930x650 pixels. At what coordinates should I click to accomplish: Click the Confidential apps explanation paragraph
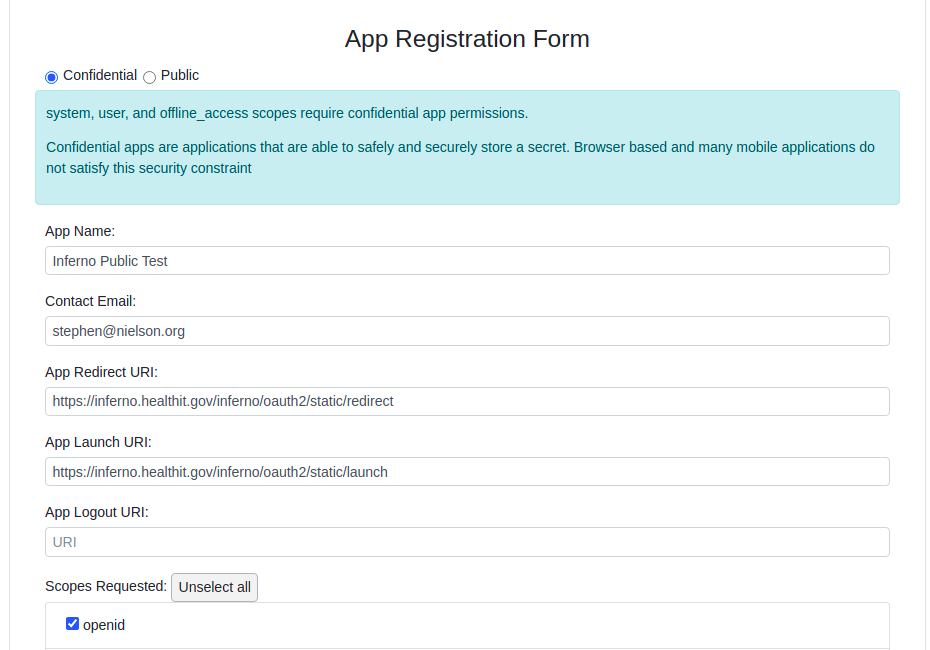pos(460,158)
